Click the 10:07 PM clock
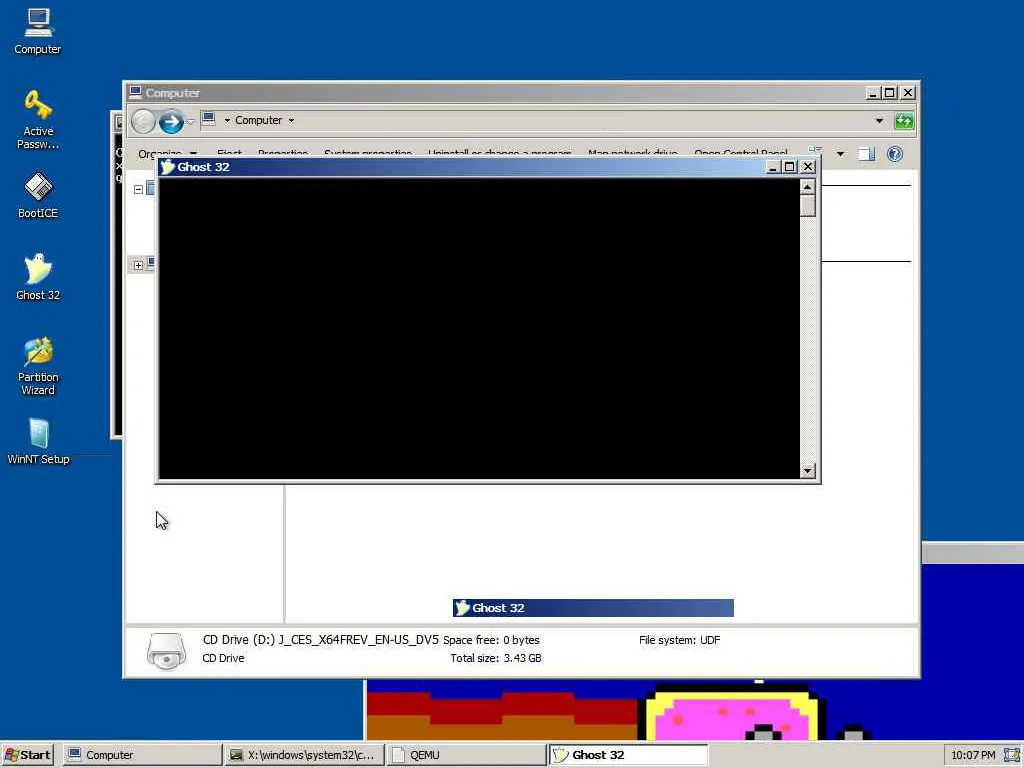Screen dimensions: 1024x768 click(973, 755)
